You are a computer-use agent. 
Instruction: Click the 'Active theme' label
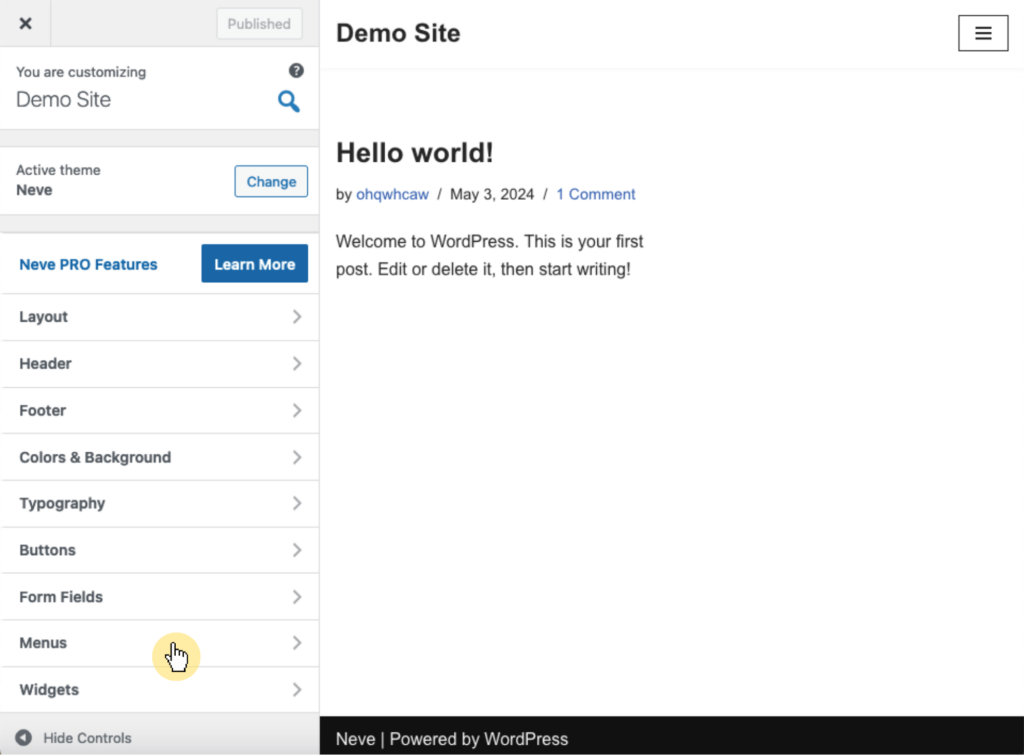pos(58,170)
